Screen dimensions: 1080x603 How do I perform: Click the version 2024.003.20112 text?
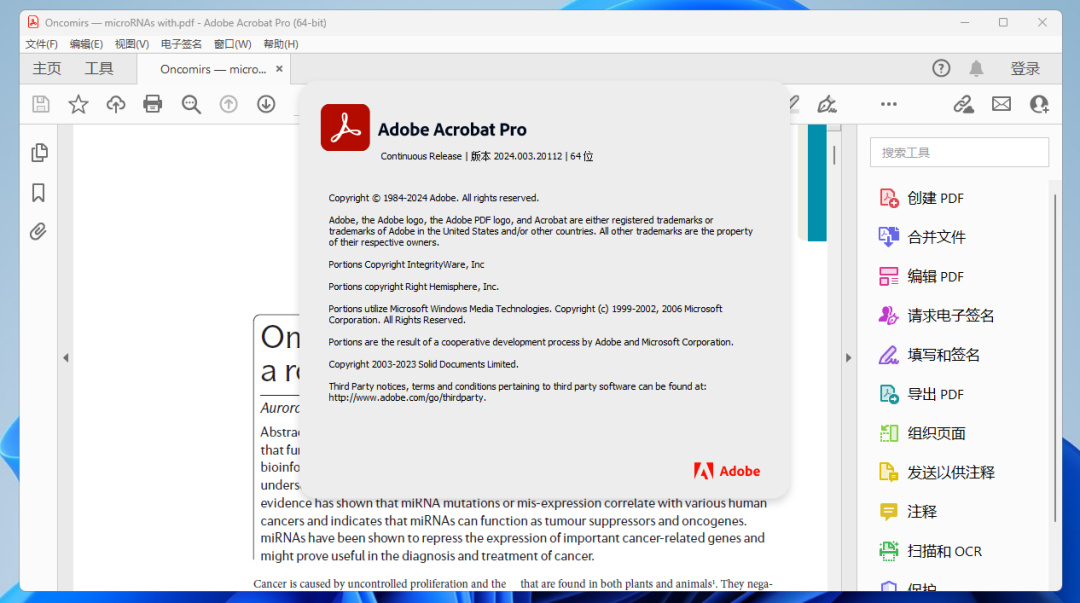528,156
